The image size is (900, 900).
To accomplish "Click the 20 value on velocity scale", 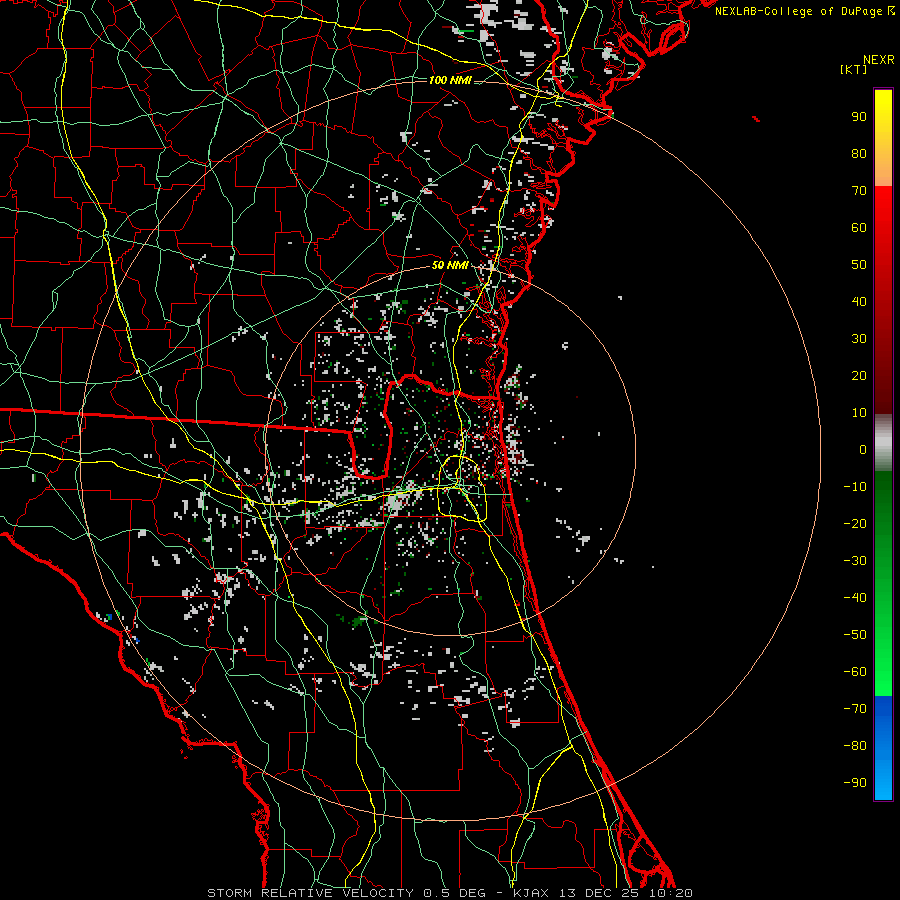I will pos(859,376).
